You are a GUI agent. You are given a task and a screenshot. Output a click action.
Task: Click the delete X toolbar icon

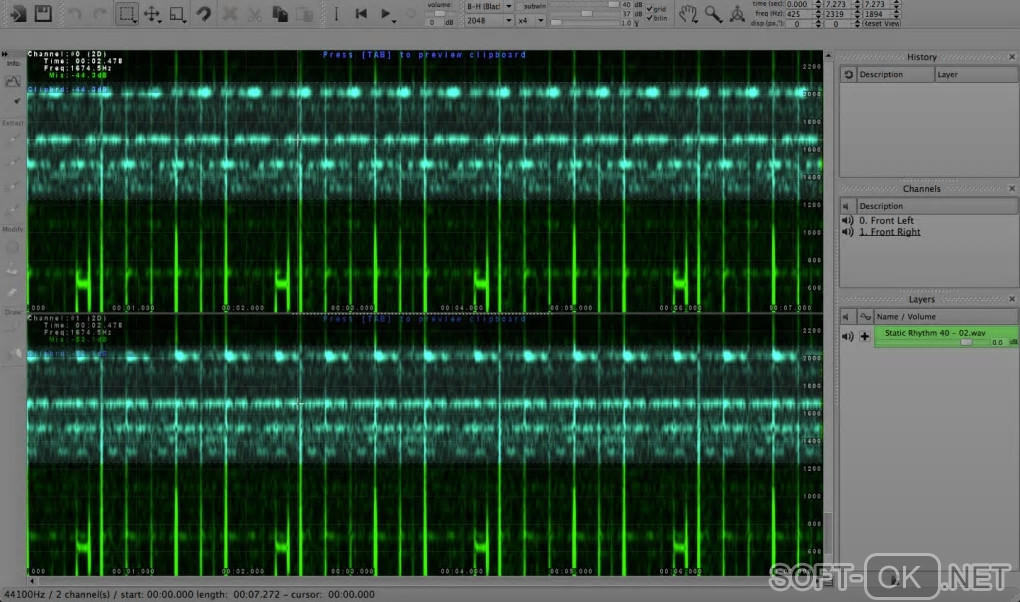229,14
